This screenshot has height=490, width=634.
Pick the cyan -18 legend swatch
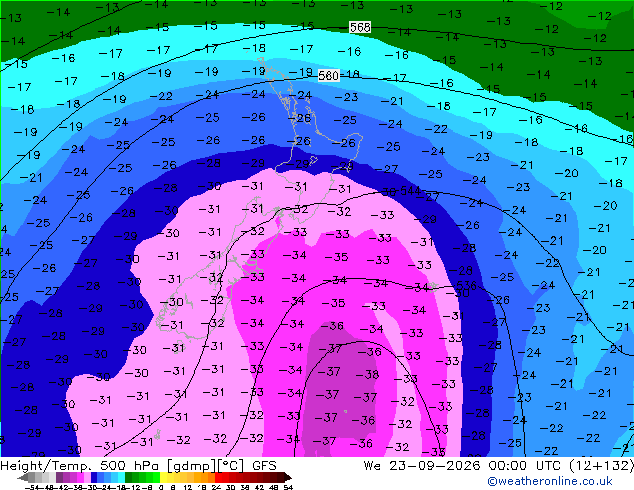(x=122, y=477)
